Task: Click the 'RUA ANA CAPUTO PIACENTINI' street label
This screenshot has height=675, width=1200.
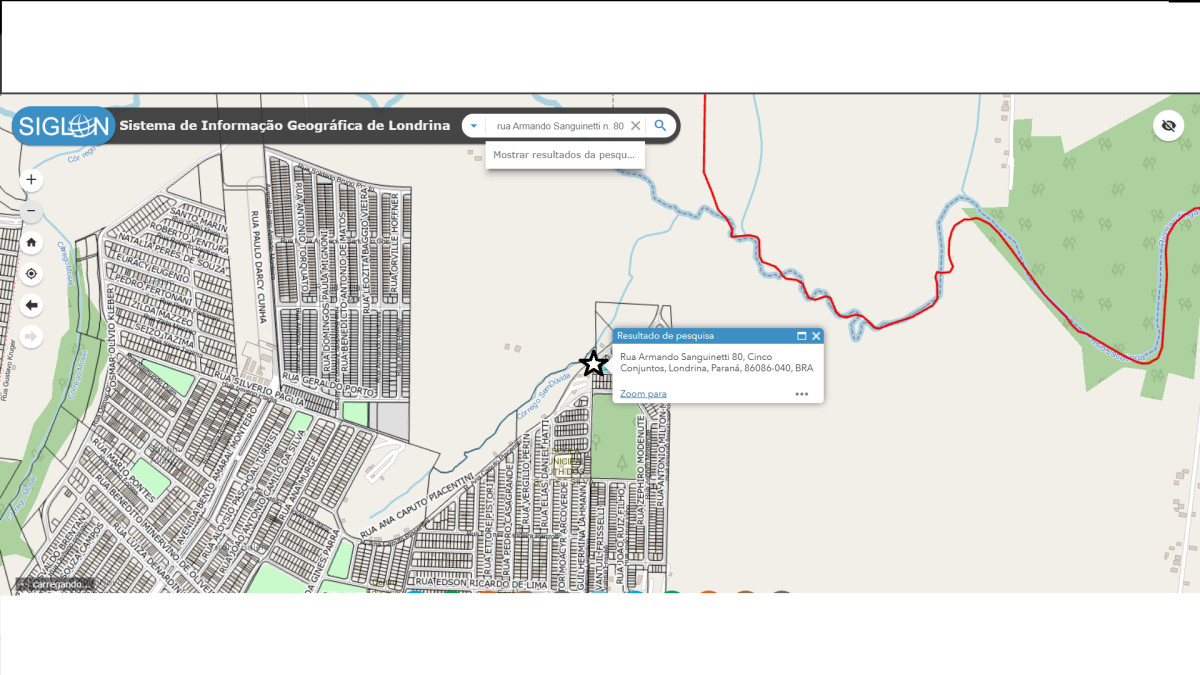Action: click(x=416, y=505)
